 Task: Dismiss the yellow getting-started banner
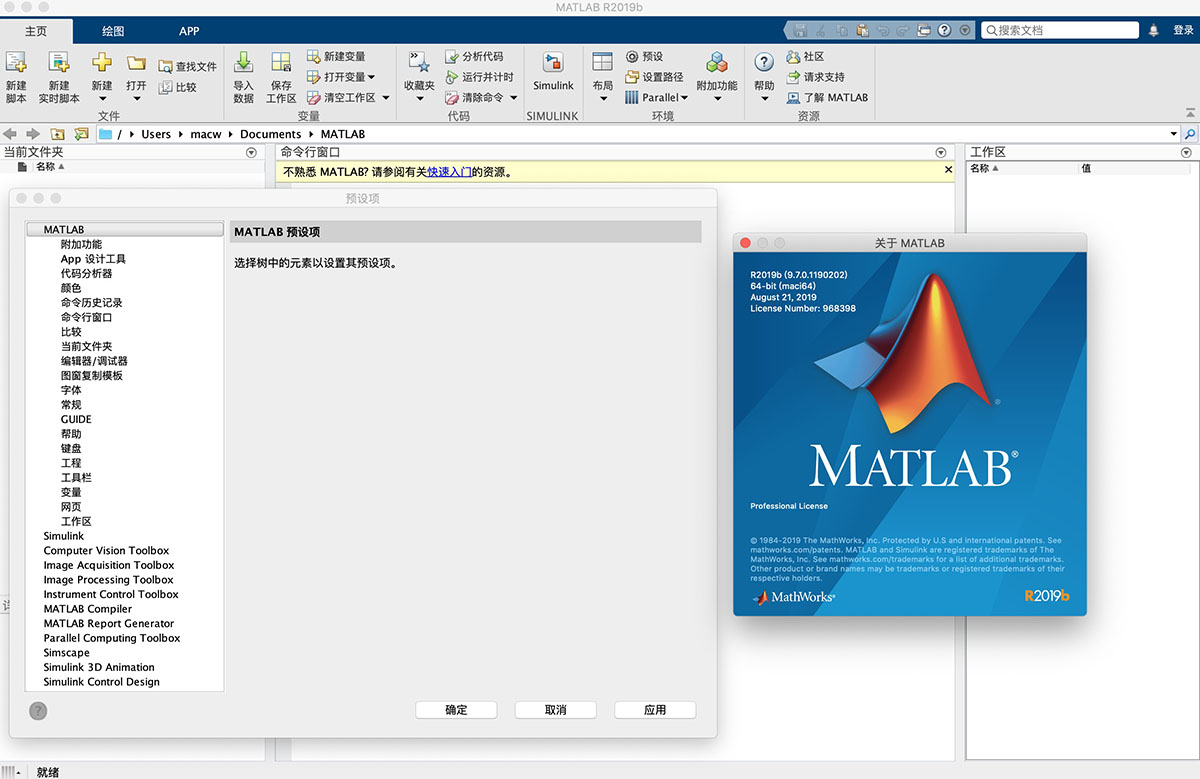[x=949, y=170]
